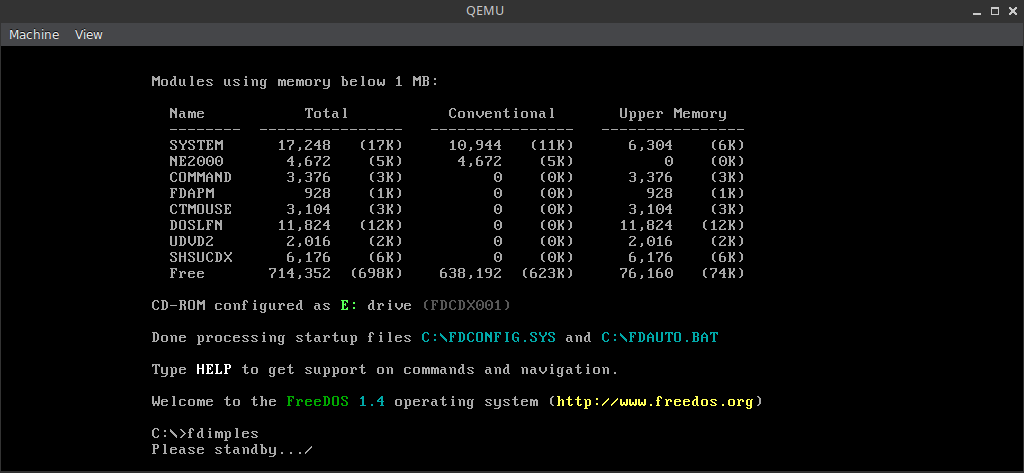Click the FDAPM module name

191,193
